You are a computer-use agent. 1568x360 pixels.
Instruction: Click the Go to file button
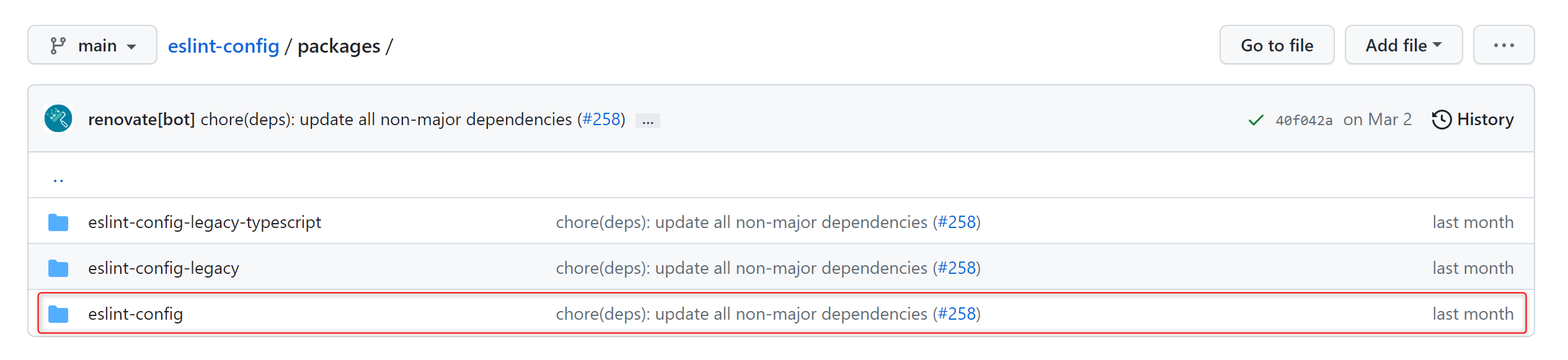tap(1276, 45)
